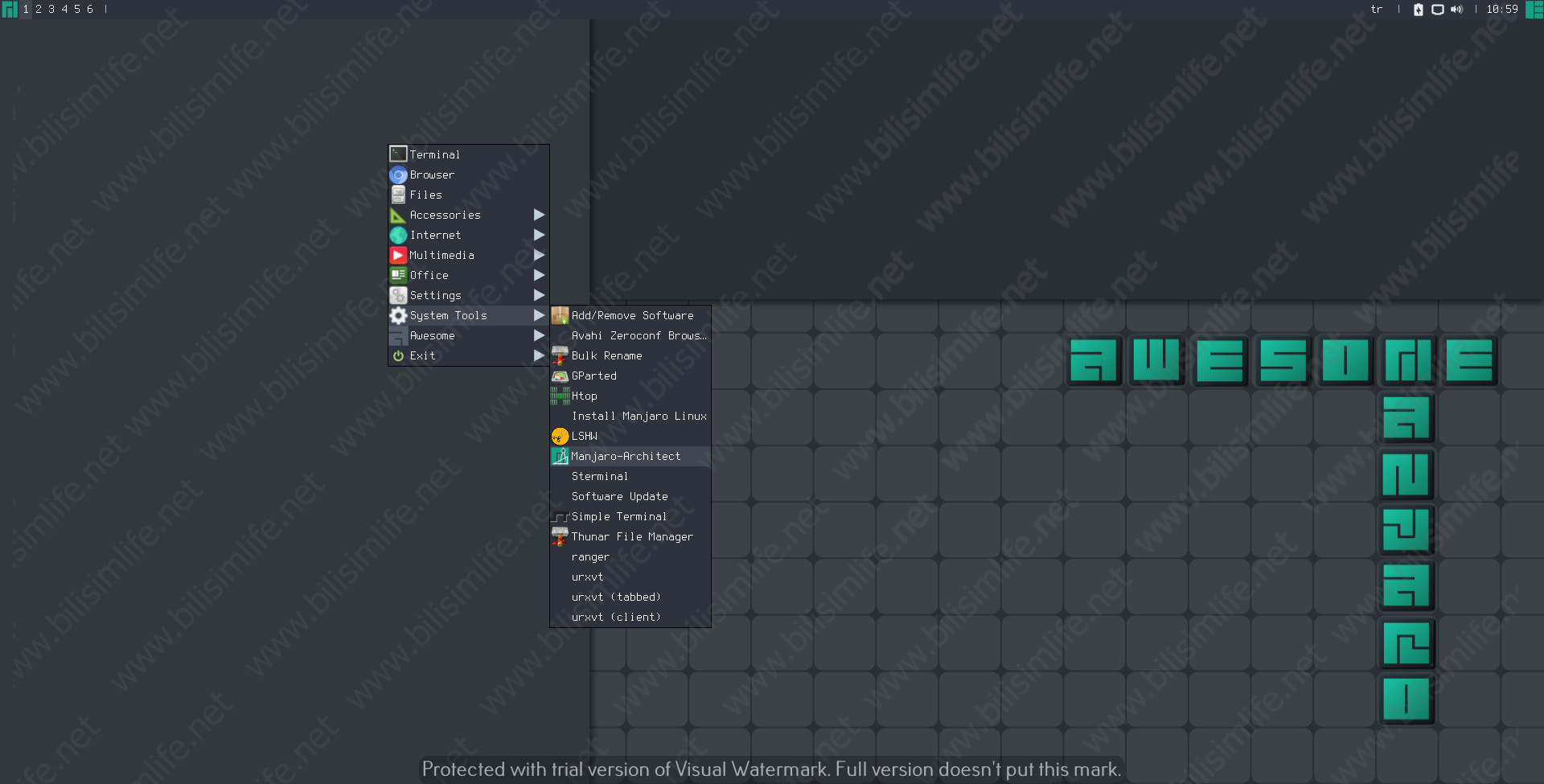Click the Files drawer icon
The image size is (1544, 784).
click(398, 195)
